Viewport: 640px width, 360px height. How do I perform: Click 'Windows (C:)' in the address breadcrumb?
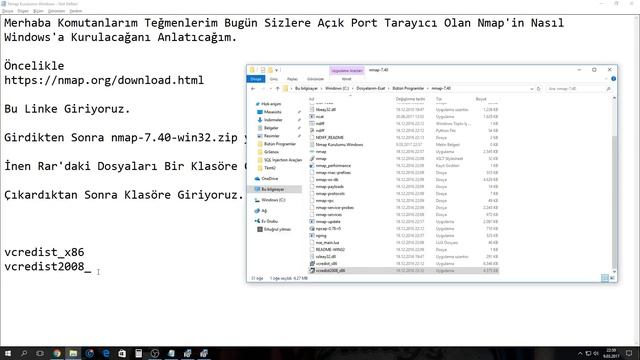click(x=337, y=89)
